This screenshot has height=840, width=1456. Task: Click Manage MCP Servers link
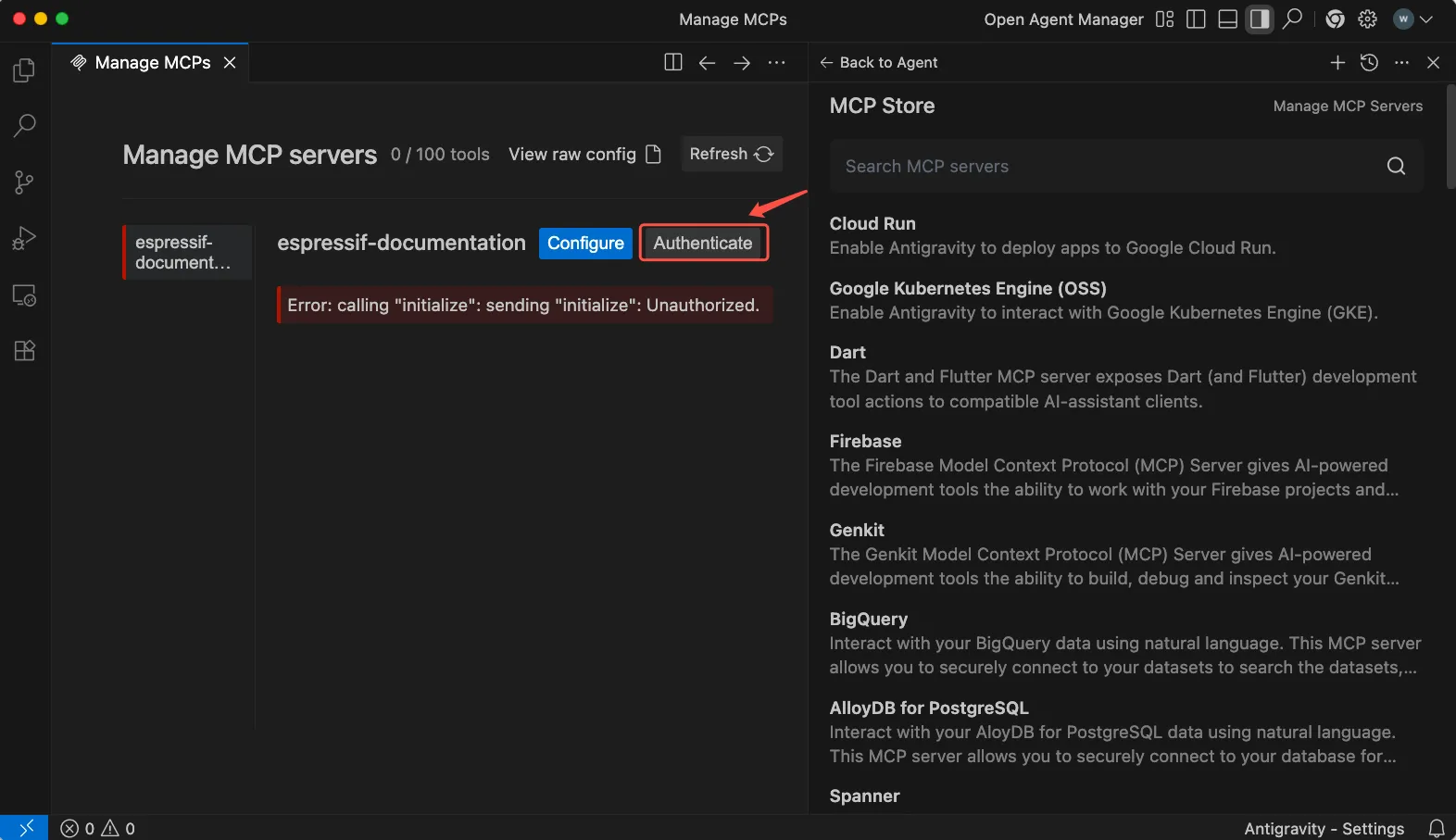[1348, 107]
